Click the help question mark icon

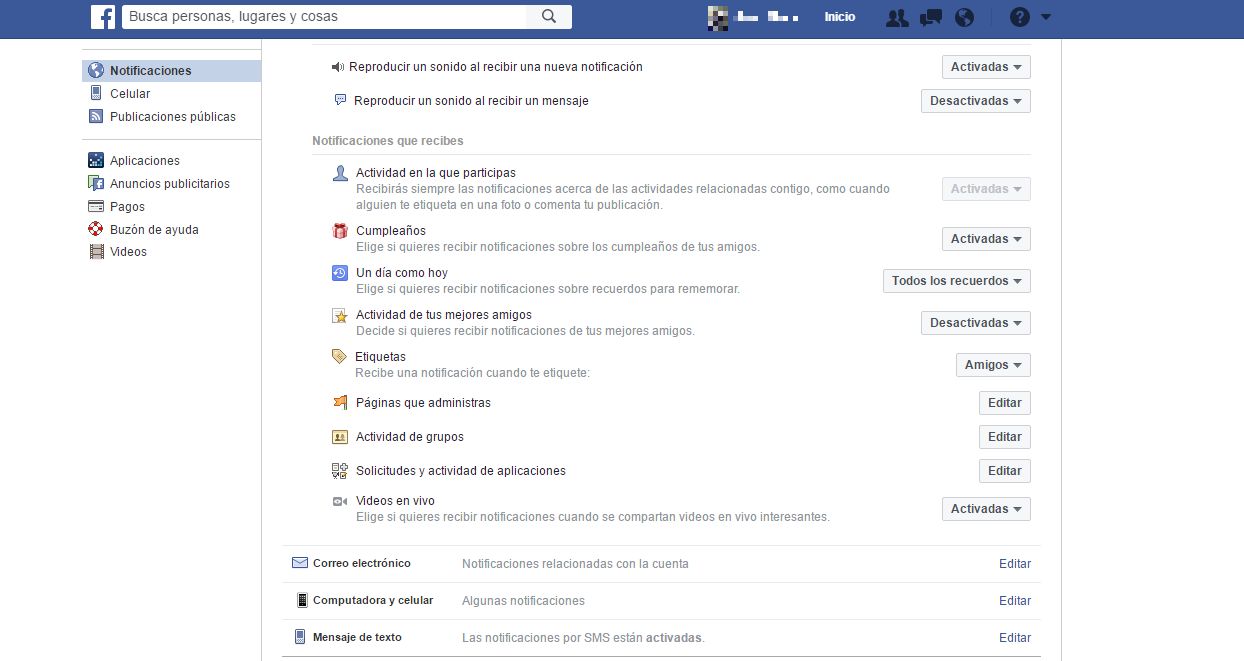(x=1019, y=17)
